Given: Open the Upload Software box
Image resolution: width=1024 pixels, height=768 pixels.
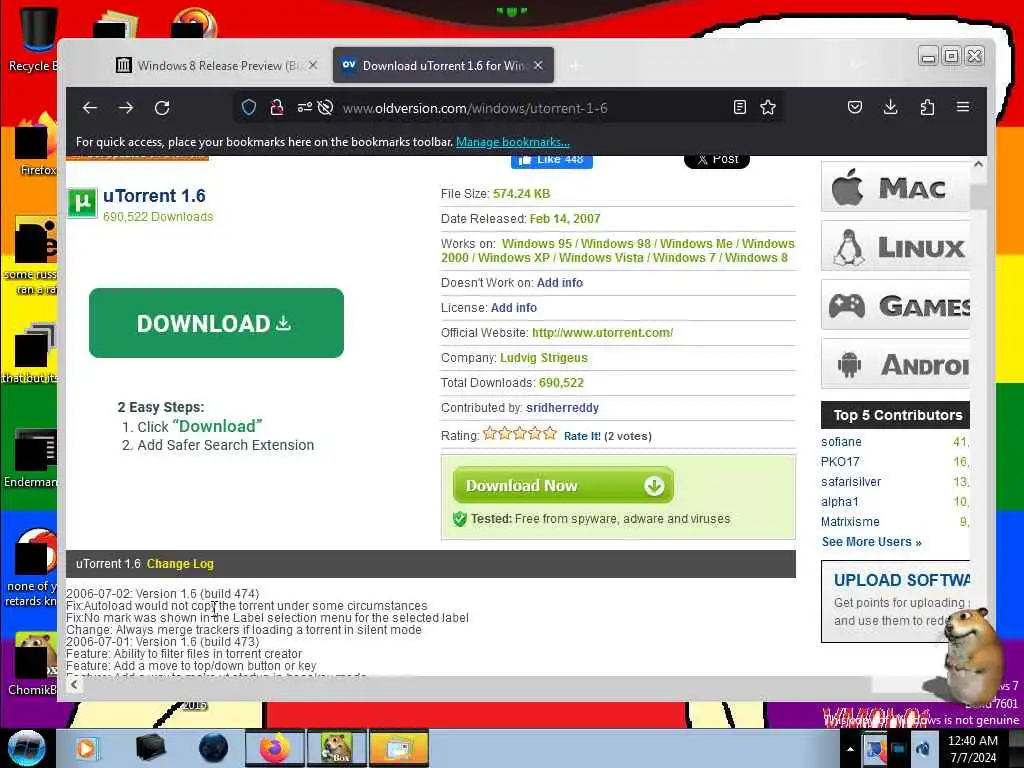Looking at the screenshot, I should pos(895,601).
